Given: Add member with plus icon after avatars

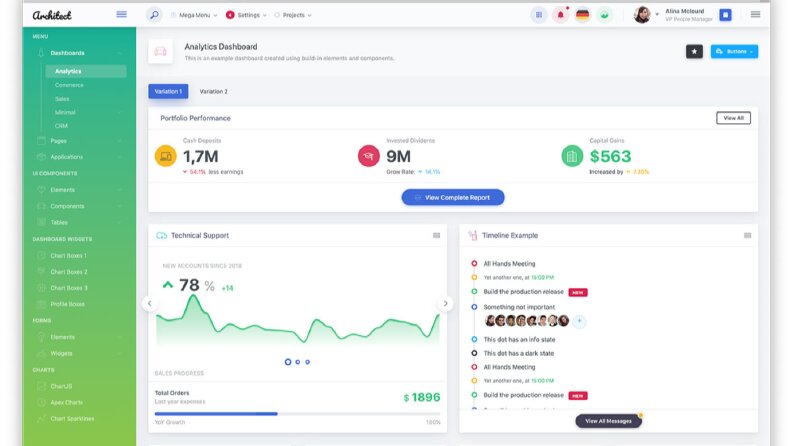Looking at the screenshot, I should (x=580, y=321).
